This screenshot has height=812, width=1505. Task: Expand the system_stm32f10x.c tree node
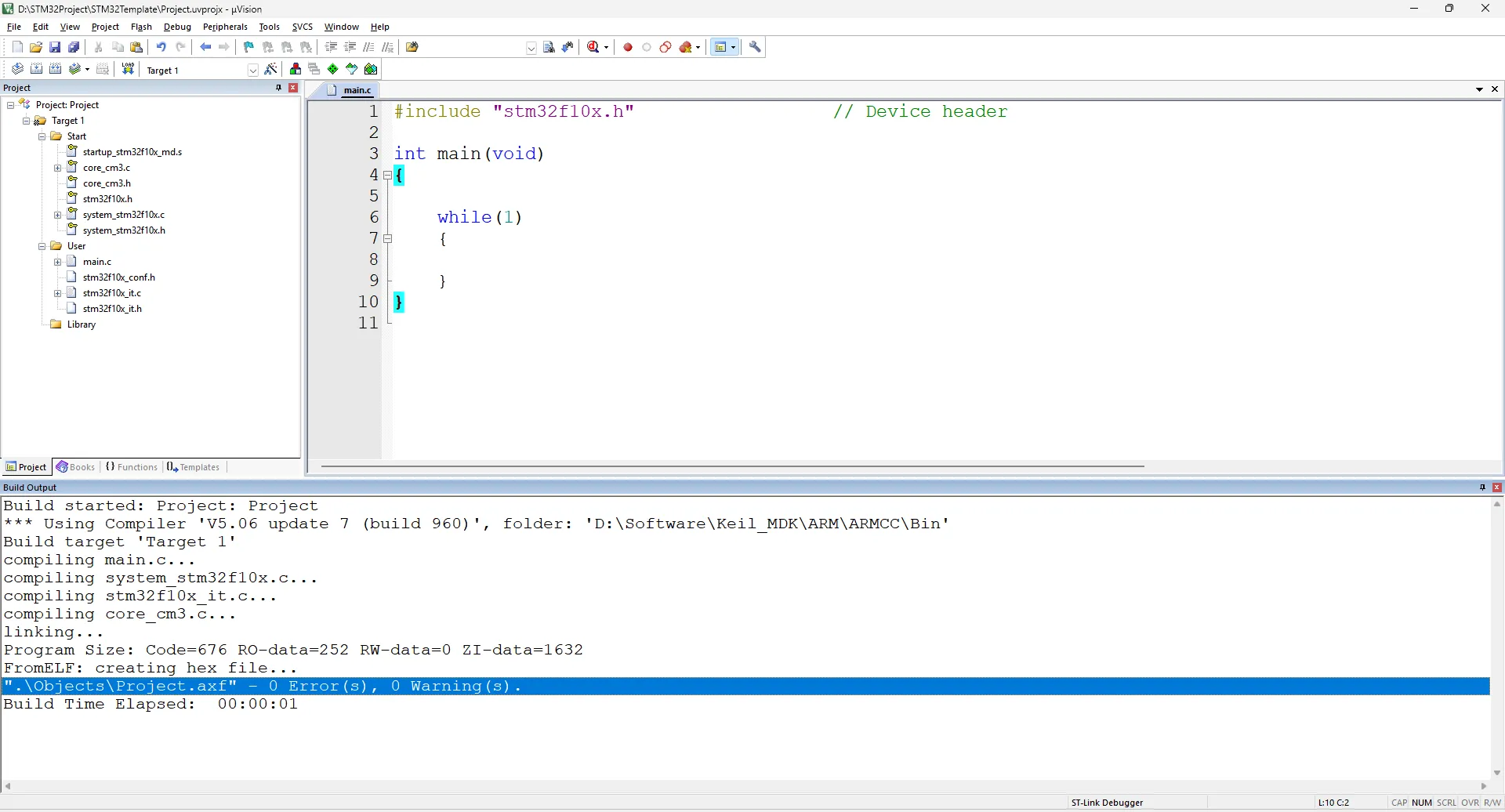click(x=57, y=215)
